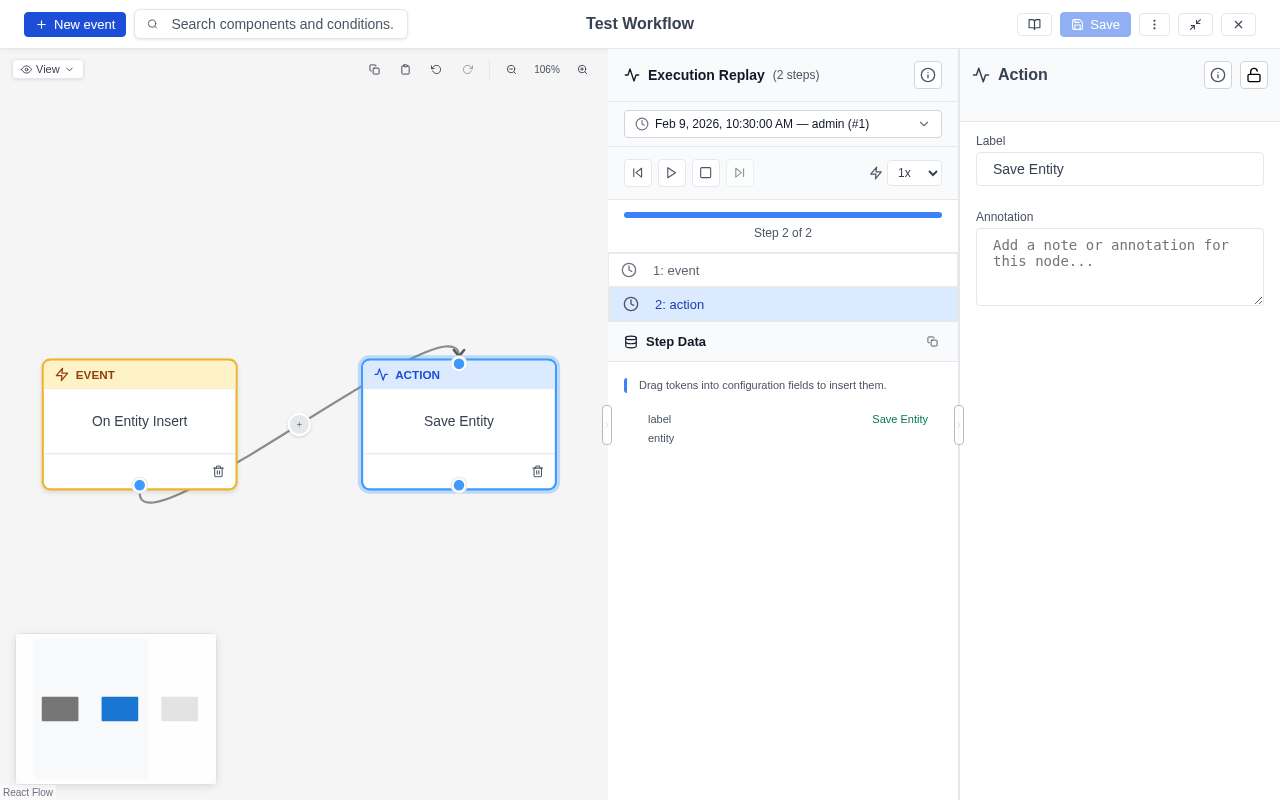Click the replay progress bar

(782, 214)
